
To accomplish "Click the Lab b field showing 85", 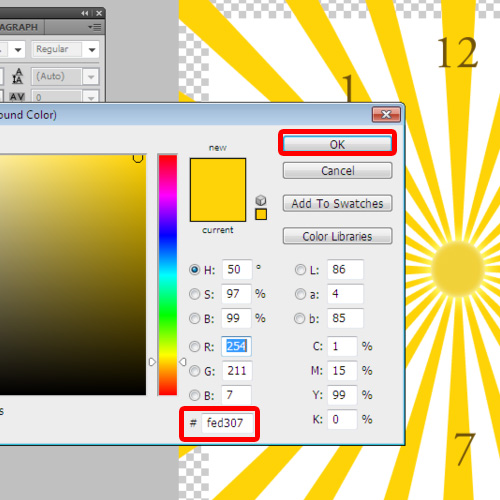I will click(345, 318).
